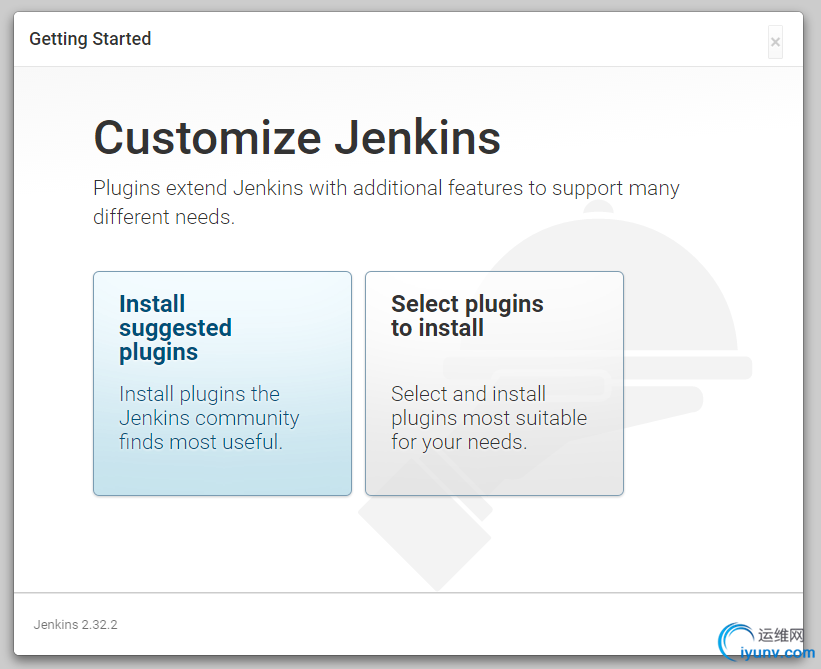Close the Getting Started dialog
This screenshot has height=669, width=821.
pos(775,42)
